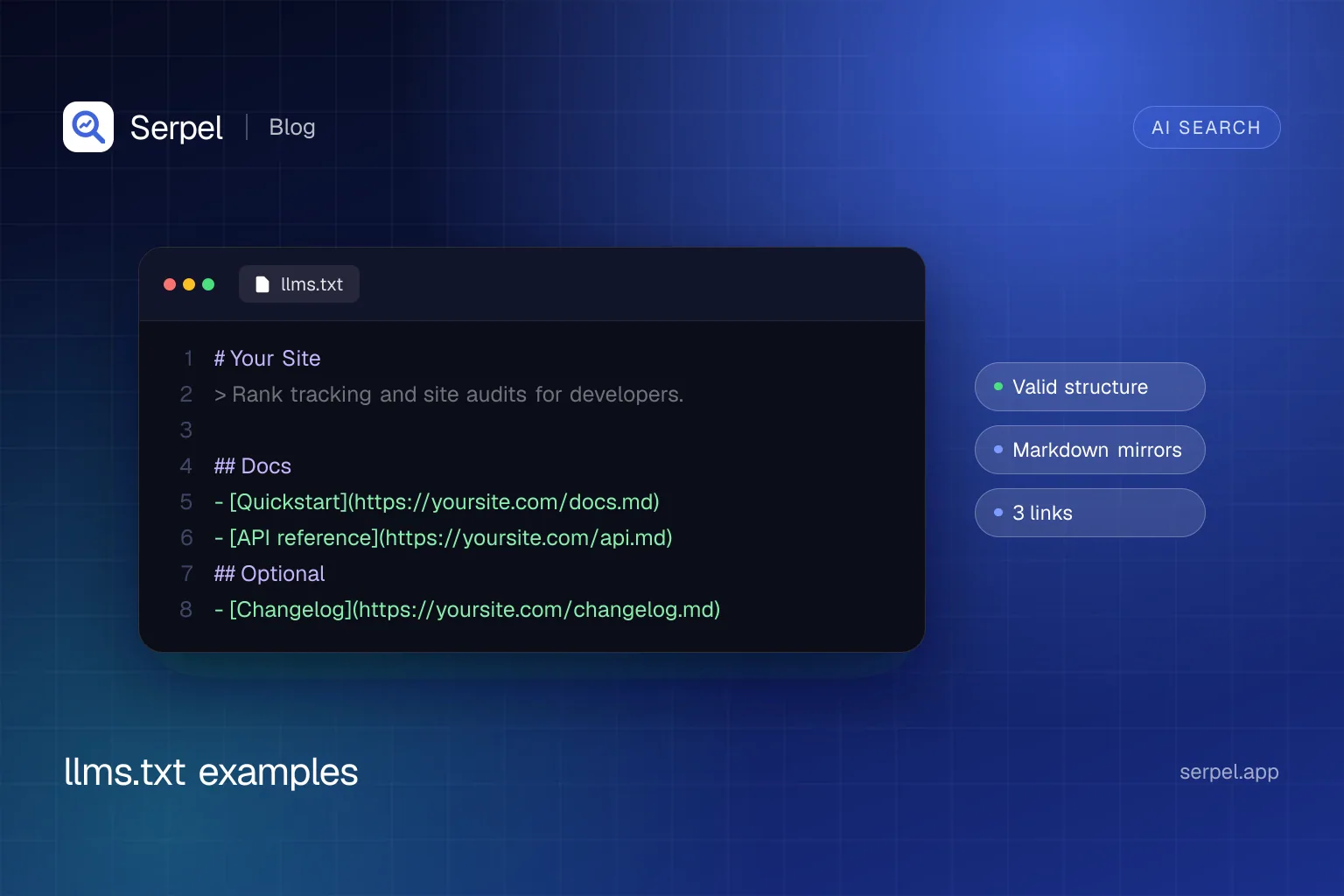This screenshot has width=1344, height=896.
Task: Select the llms.txt file tab
Action: [299, 284]
